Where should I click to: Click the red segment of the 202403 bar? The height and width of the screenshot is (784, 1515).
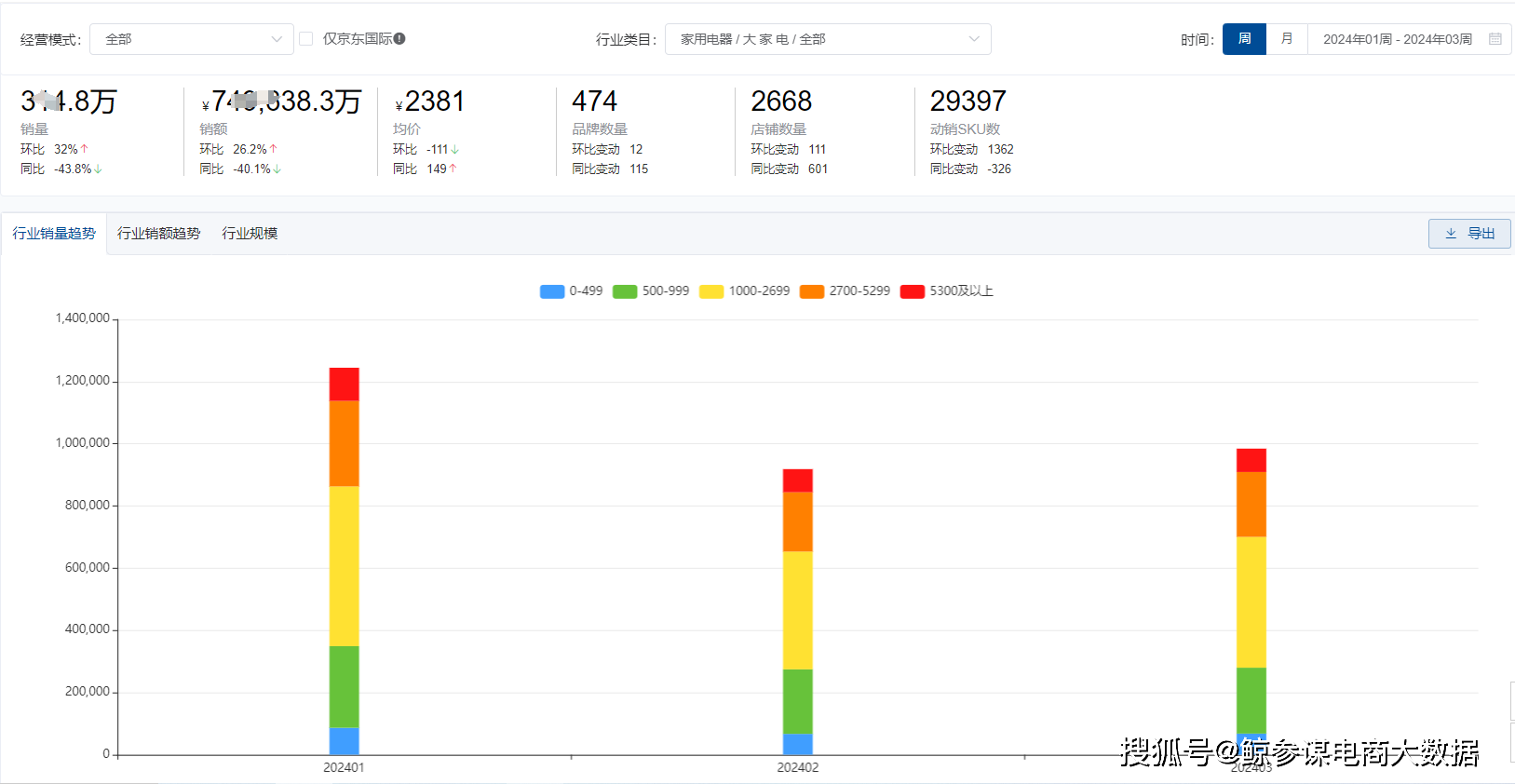[1251, 461]
